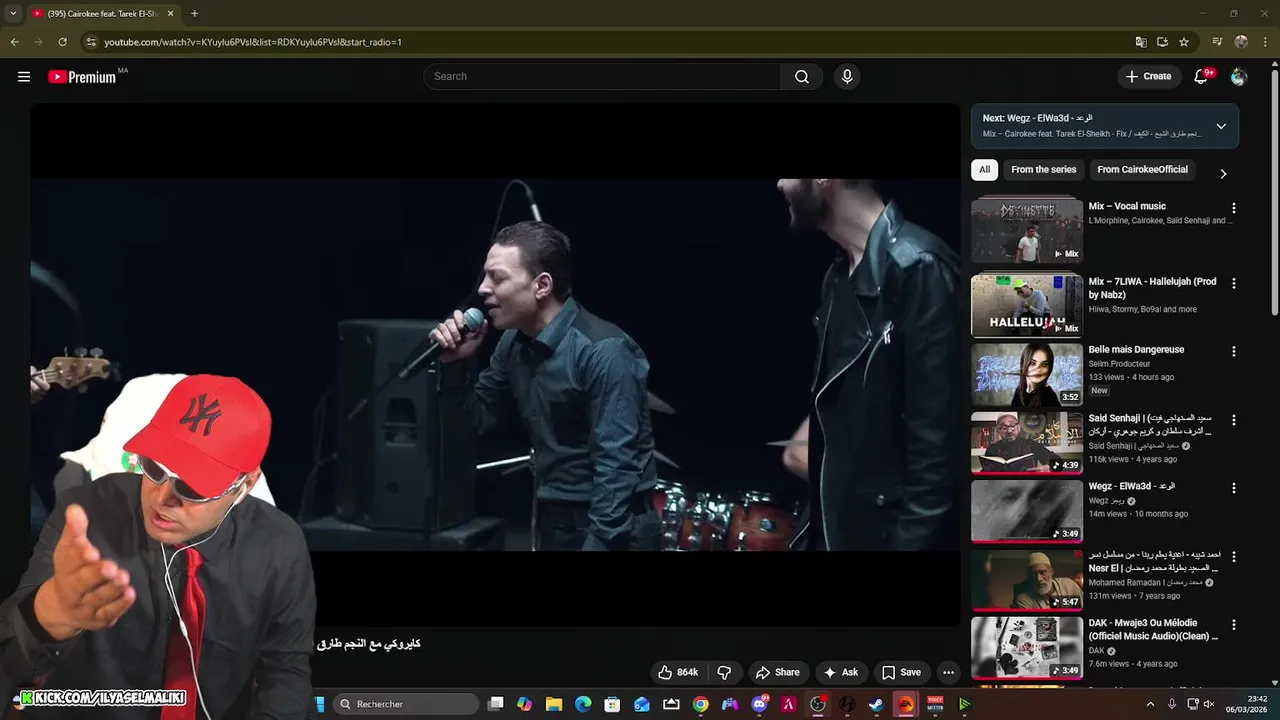Reload the current page
This screenshot has height=720, width=1280.
pos(62,42)
